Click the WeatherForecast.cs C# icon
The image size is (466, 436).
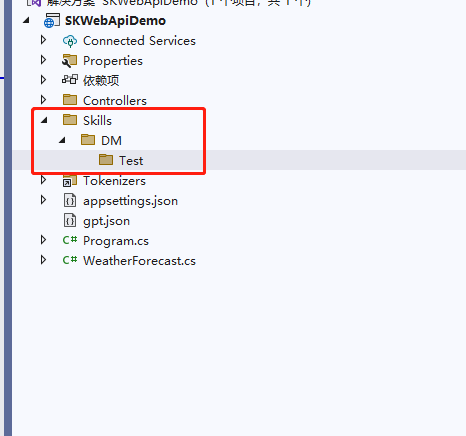click(x=70, y=260)
